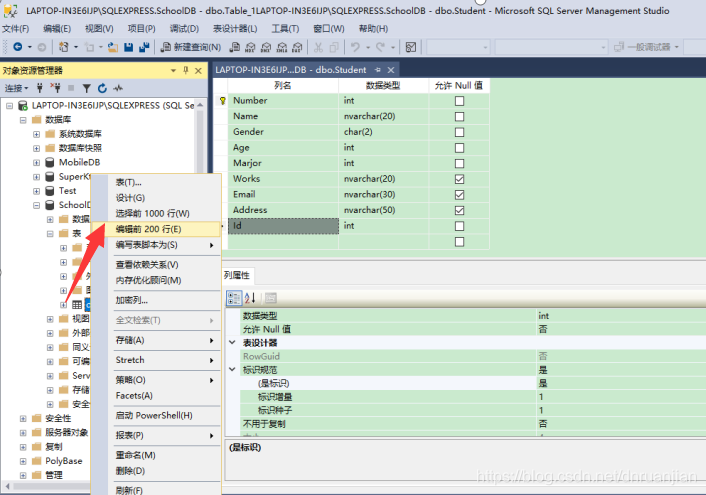This screenshot has height=495, width=706.
Task: Click the Cut scissors icon
Action: [x=318, y=47]
